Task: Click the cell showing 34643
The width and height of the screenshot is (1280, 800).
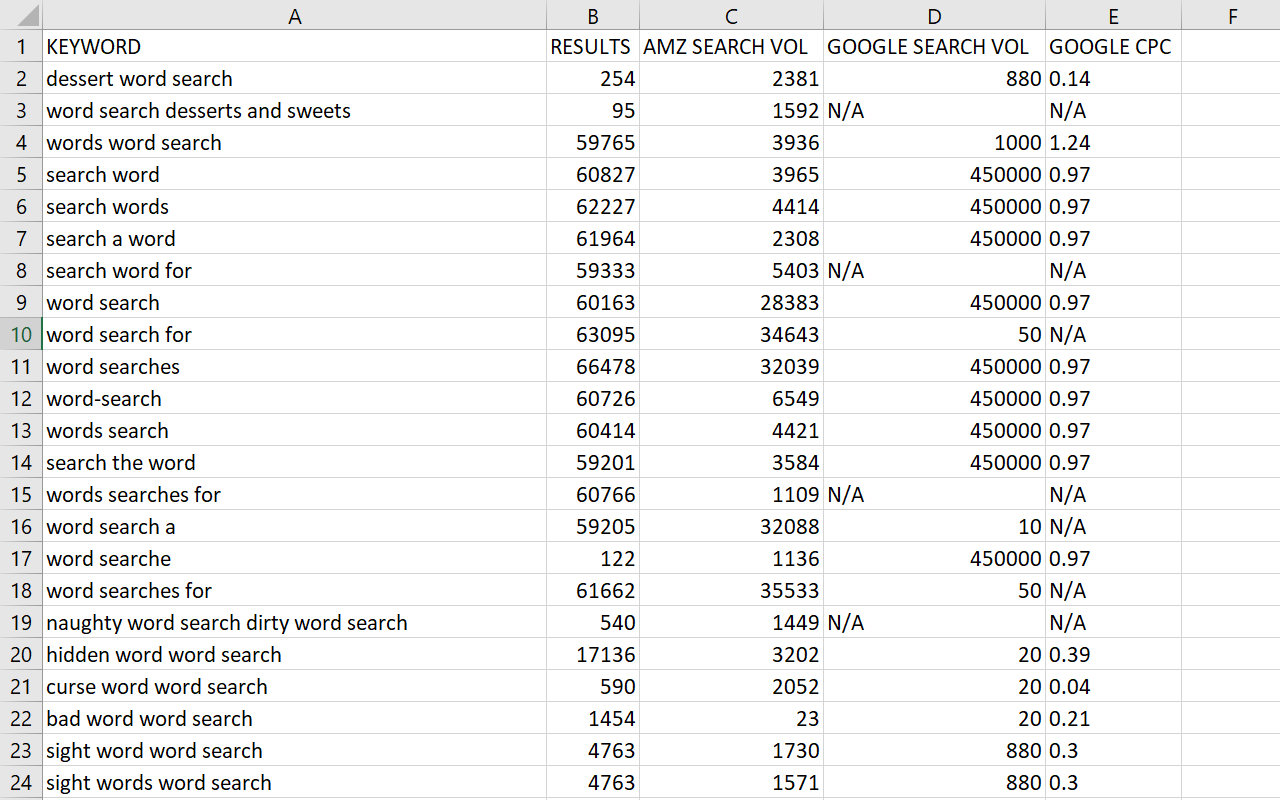Action: pyautogui.click(x=731, y=335)
